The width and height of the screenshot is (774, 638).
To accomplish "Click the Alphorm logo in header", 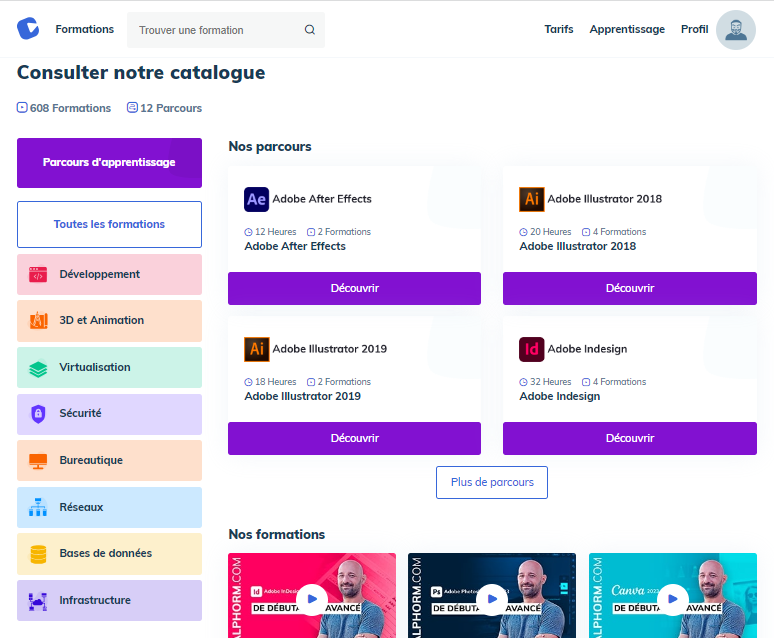I will point(28,29).
